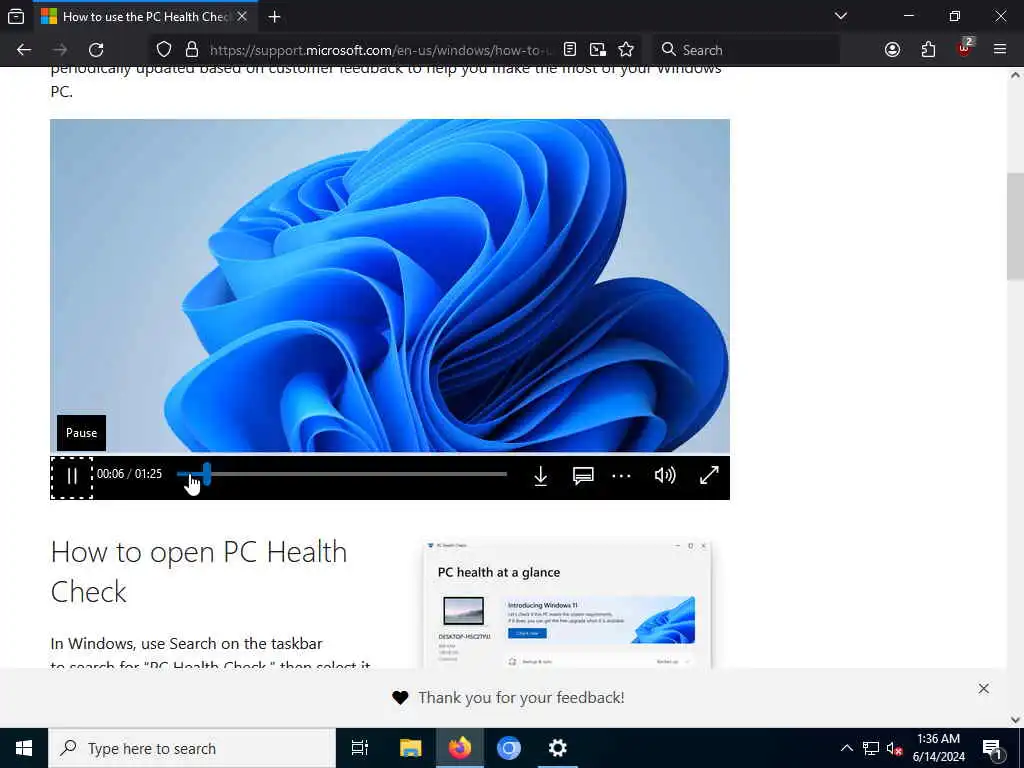Open Firefox View button
1024x768 pixels.
(16, 17)
